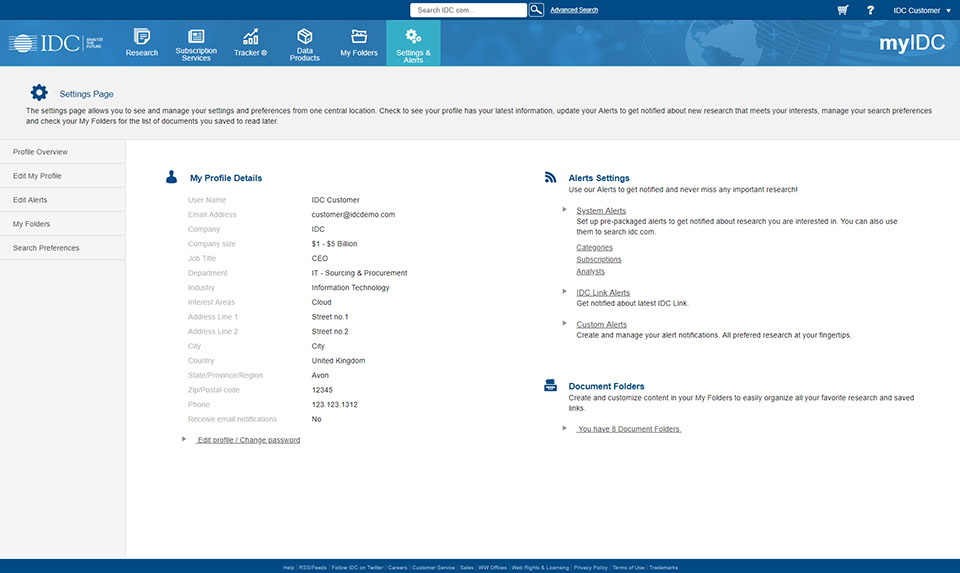
Task: Click the phone value 123.123.1312
Action: click(334, 405)
